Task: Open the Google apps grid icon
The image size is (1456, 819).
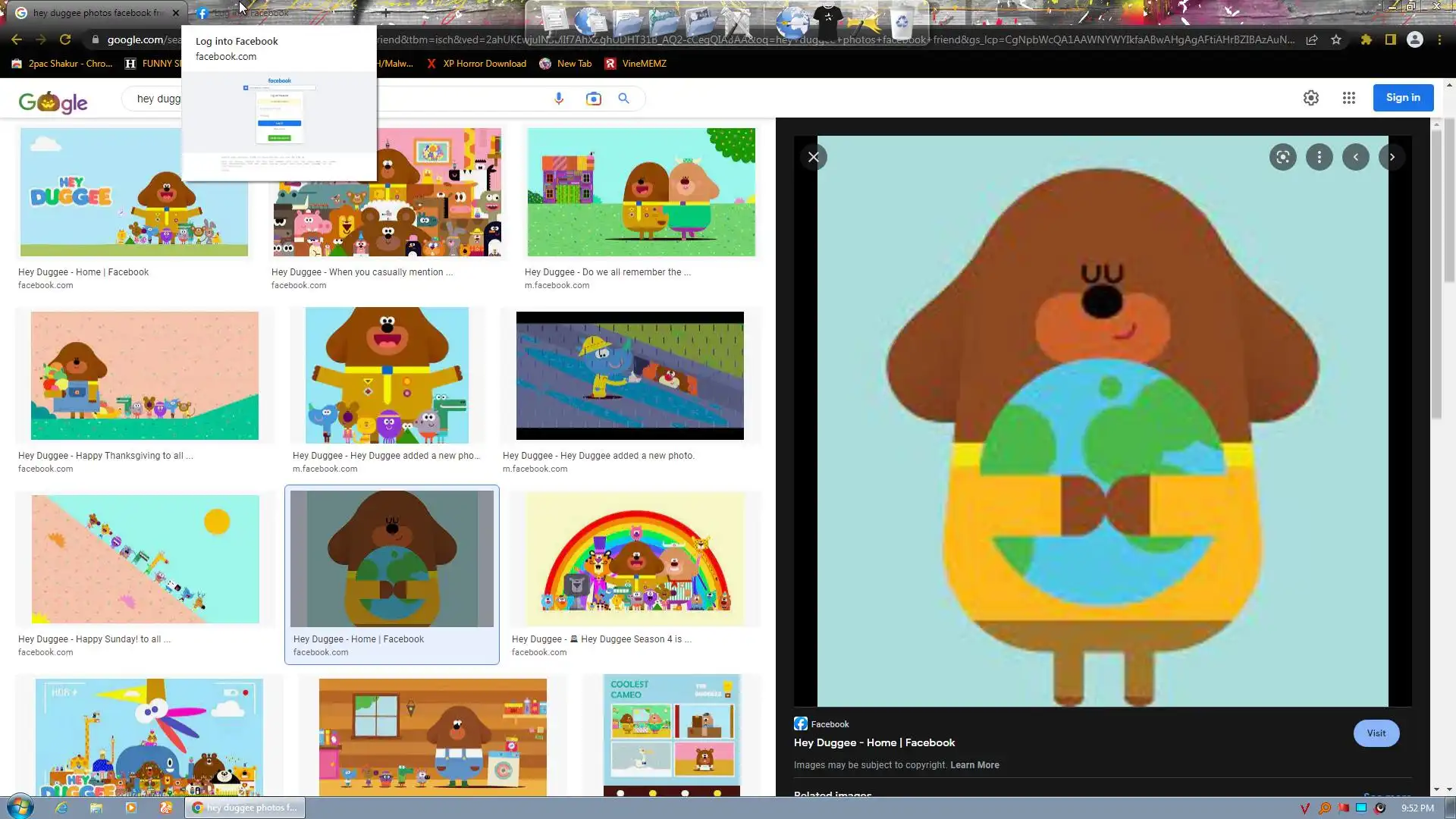Action: 1348,98
